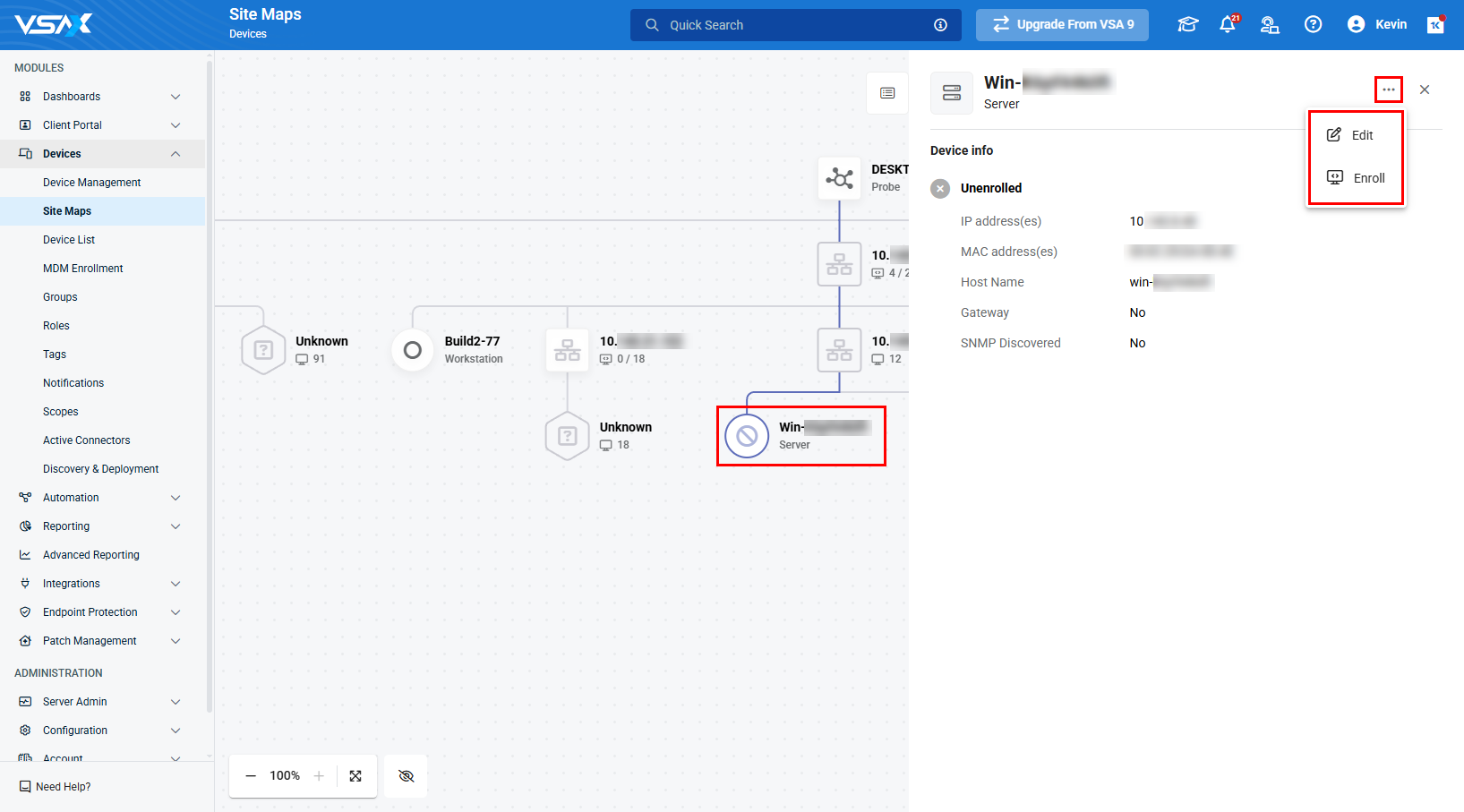Choose Edit from the device menu
Image resolution: width=1464 pixels, height=812 pixels.
1354,135
